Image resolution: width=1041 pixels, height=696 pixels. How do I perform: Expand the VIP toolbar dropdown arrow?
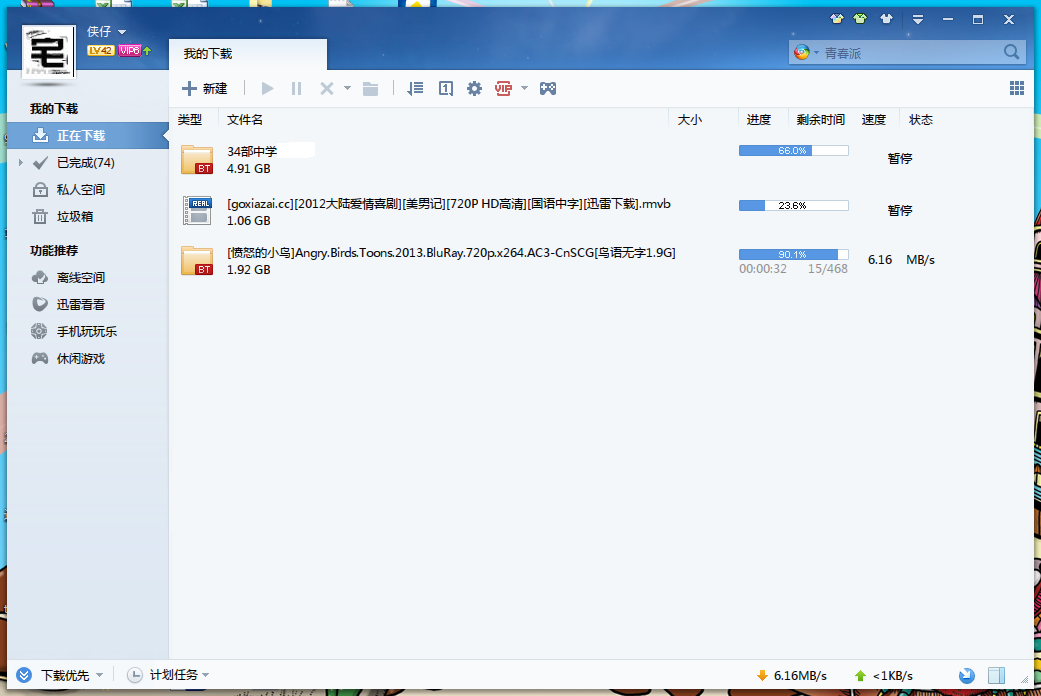coord(524,88)
